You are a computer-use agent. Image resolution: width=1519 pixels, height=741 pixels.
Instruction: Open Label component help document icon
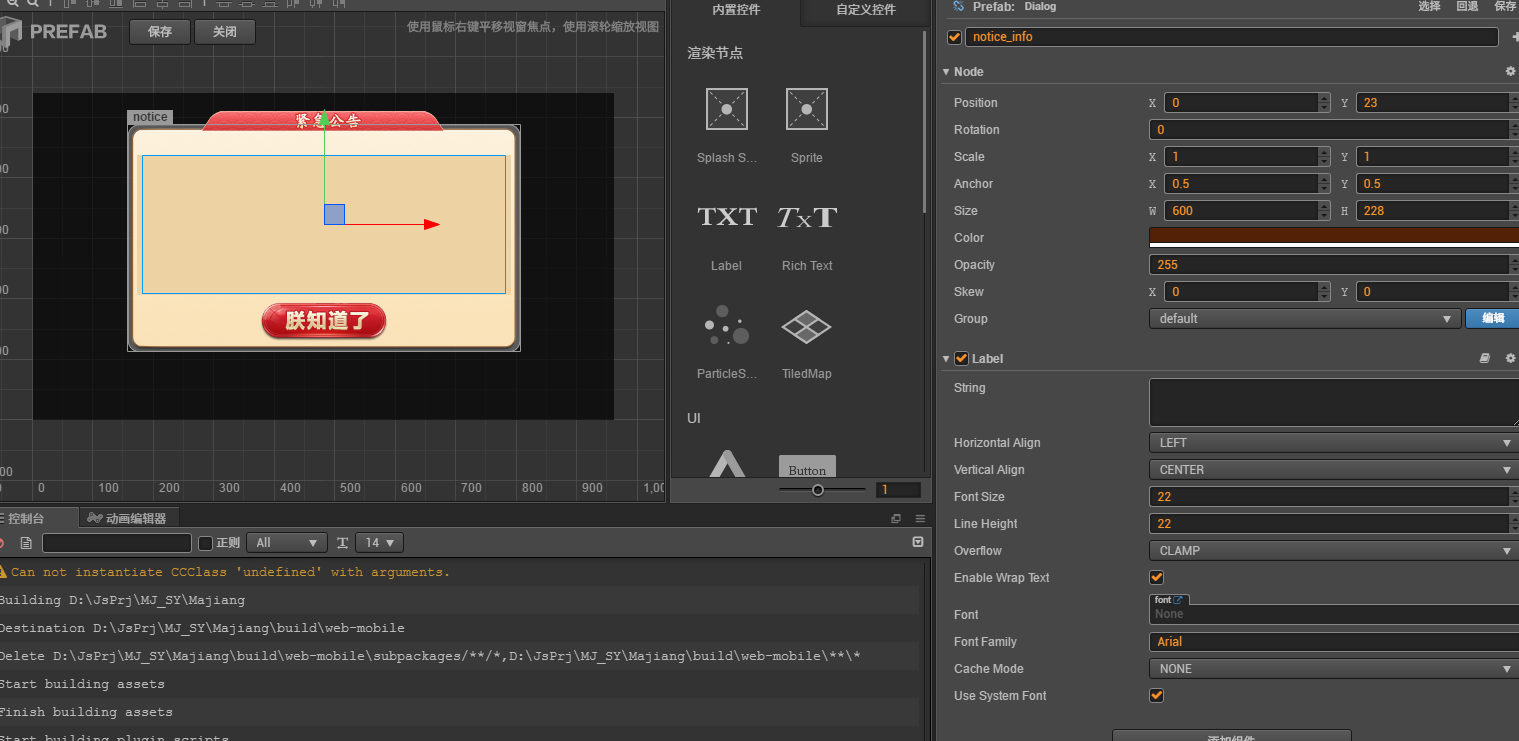pyautogui.click(x=1485, y=358)
